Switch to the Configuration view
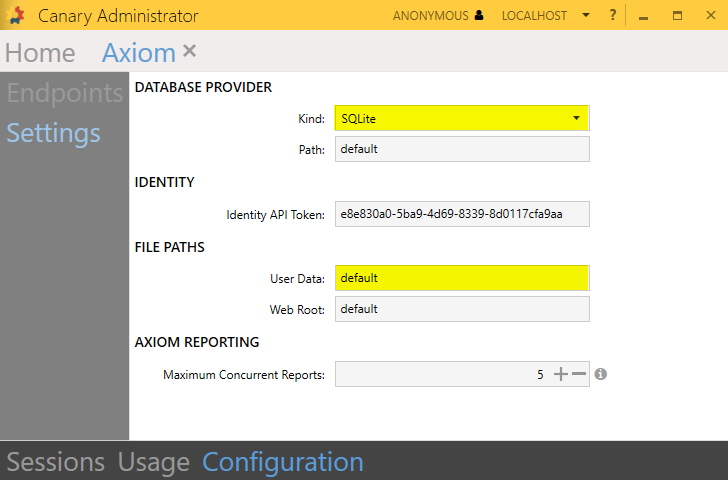 283,462
